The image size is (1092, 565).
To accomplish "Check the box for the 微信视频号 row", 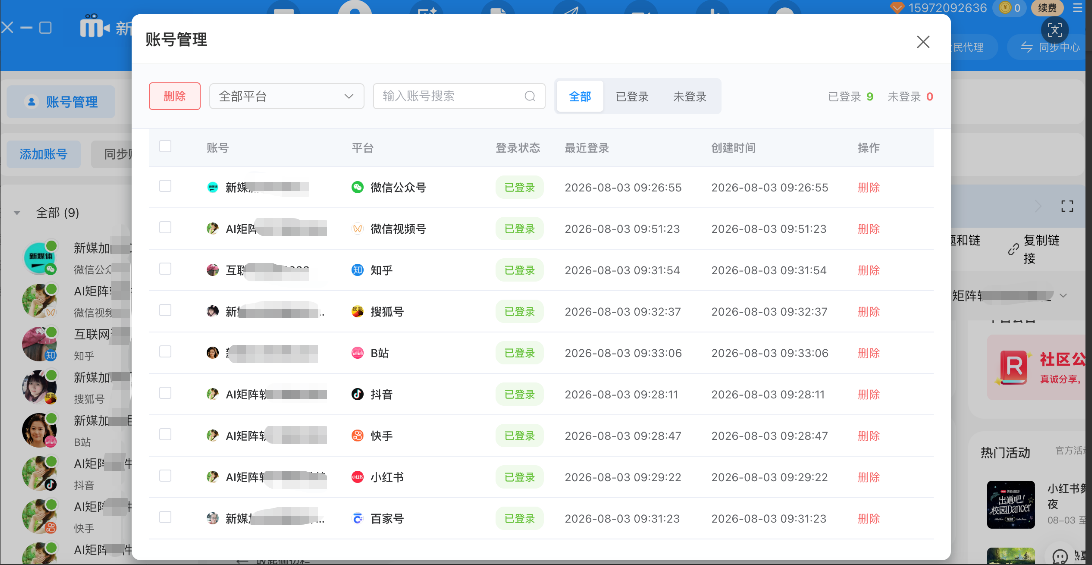I will click(165, 227).
